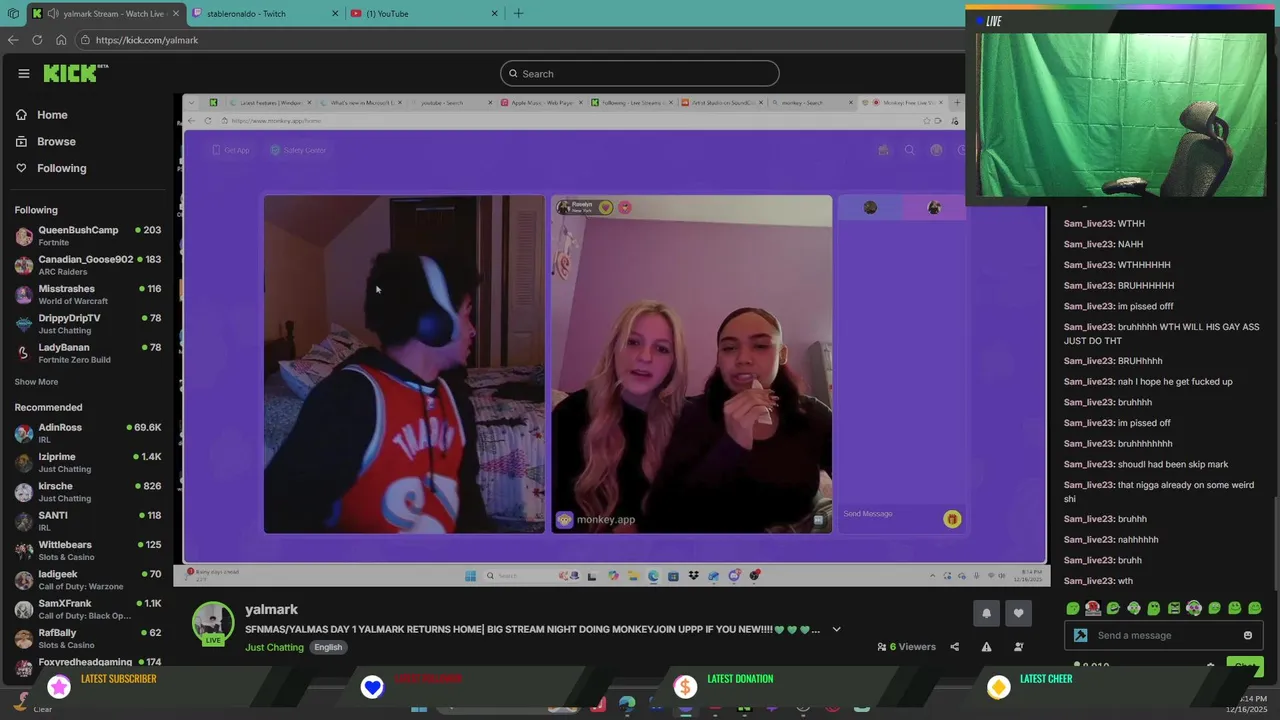Switch to the yalmark Stream tab
This screenshot has width=1280, height=720.
104,13
